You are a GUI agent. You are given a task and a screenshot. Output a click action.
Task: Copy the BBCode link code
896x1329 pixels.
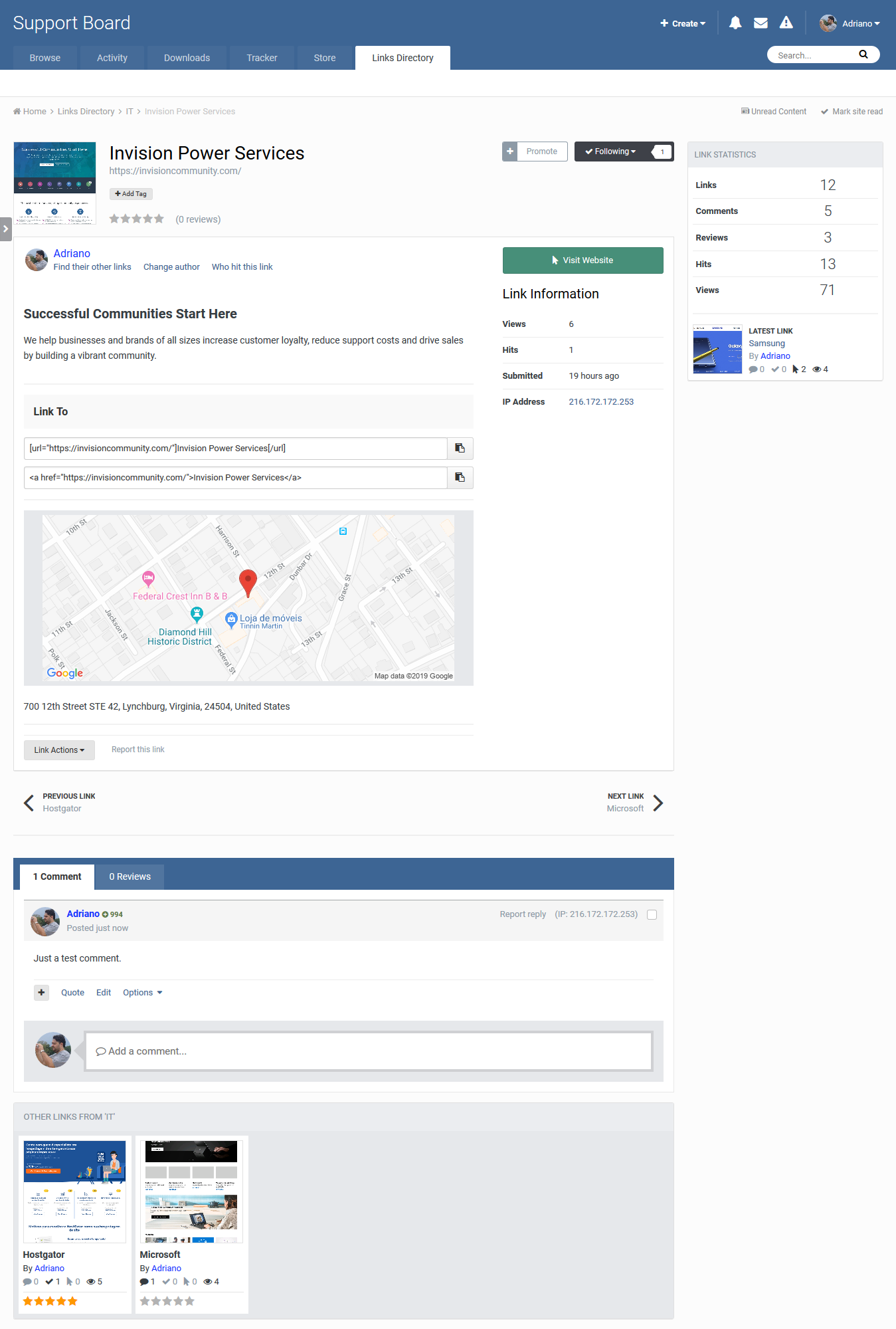point(460,449)
